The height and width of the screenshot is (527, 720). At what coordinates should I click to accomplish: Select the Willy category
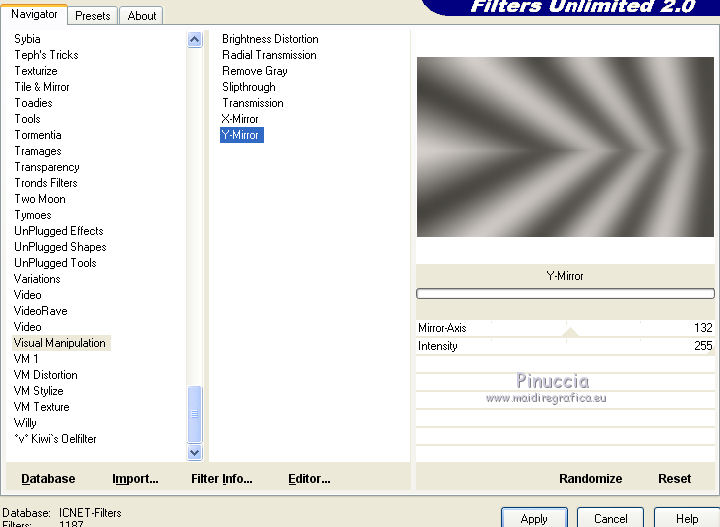[25, 423]
